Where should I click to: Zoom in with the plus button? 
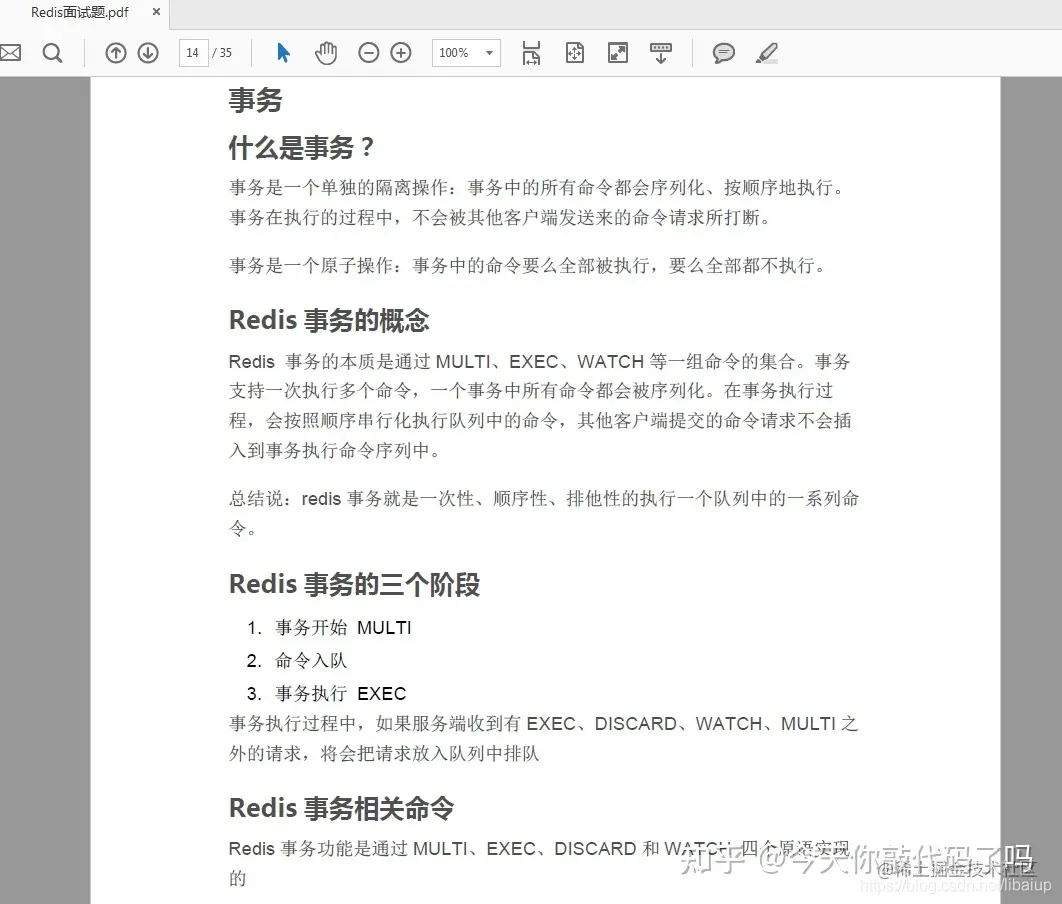[x=401, y=53]
